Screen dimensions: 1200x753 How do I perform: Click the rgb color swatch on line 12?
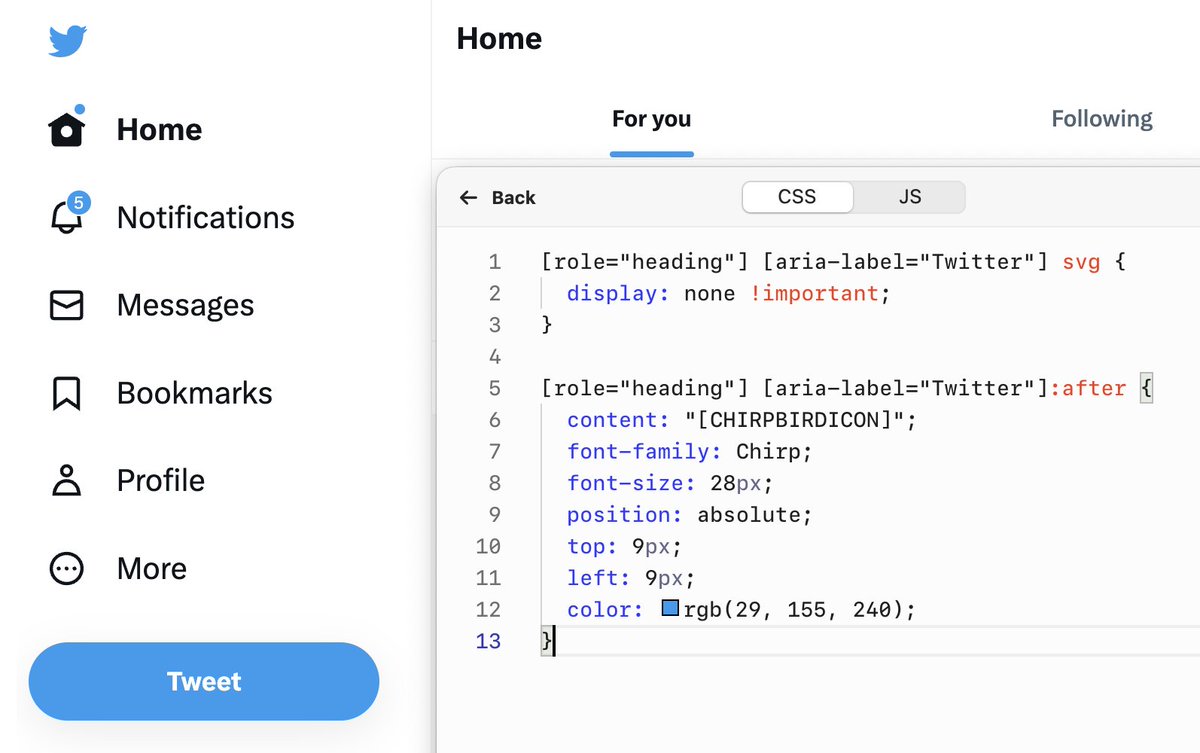[x=671, y=607]
